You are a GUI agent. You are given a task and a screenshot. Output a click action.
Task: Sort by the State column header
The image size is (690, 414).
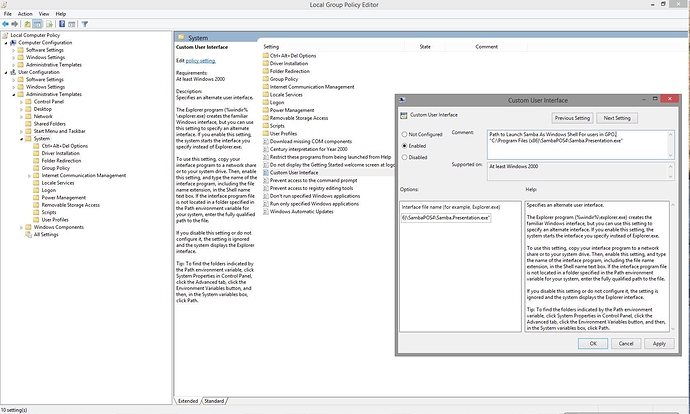(425, 47)
